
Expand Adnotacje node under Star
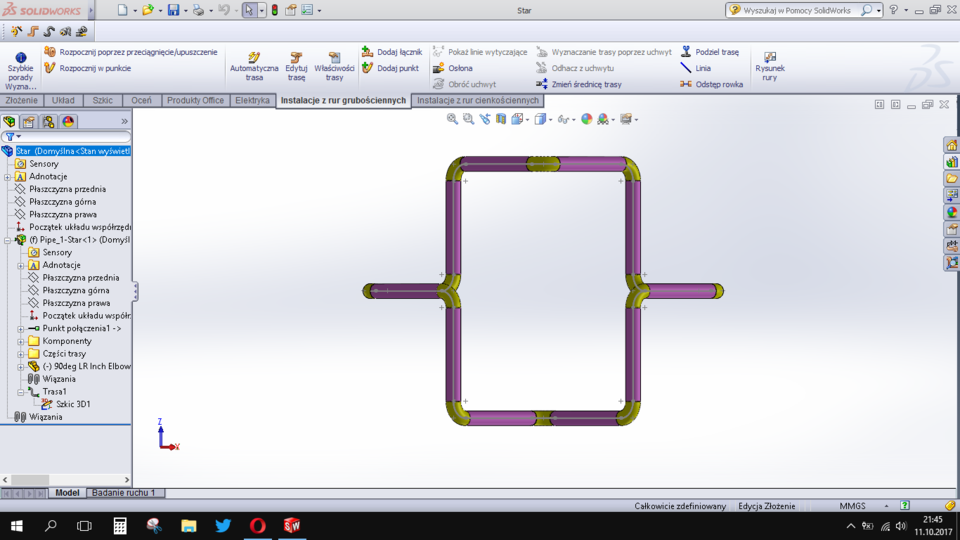click(x=7, y=177)
